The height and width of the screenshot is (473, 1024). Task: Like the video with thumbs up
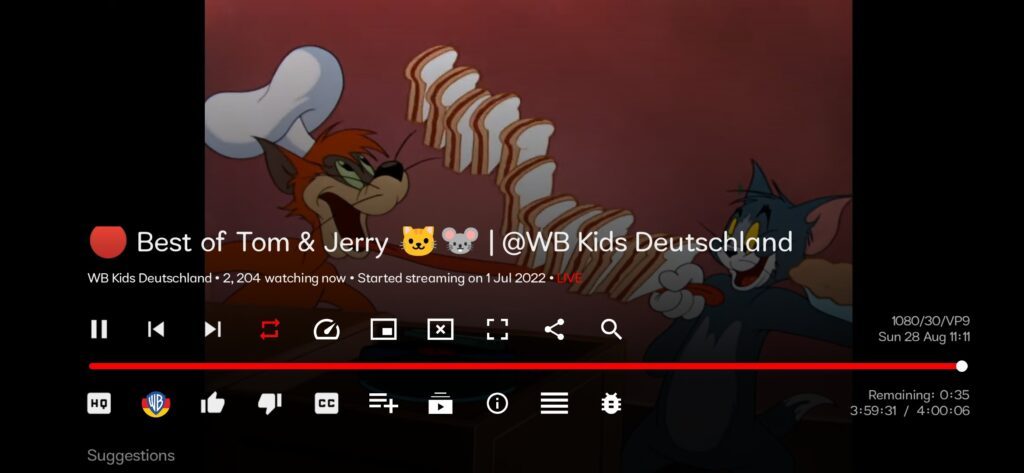[213, 404]
